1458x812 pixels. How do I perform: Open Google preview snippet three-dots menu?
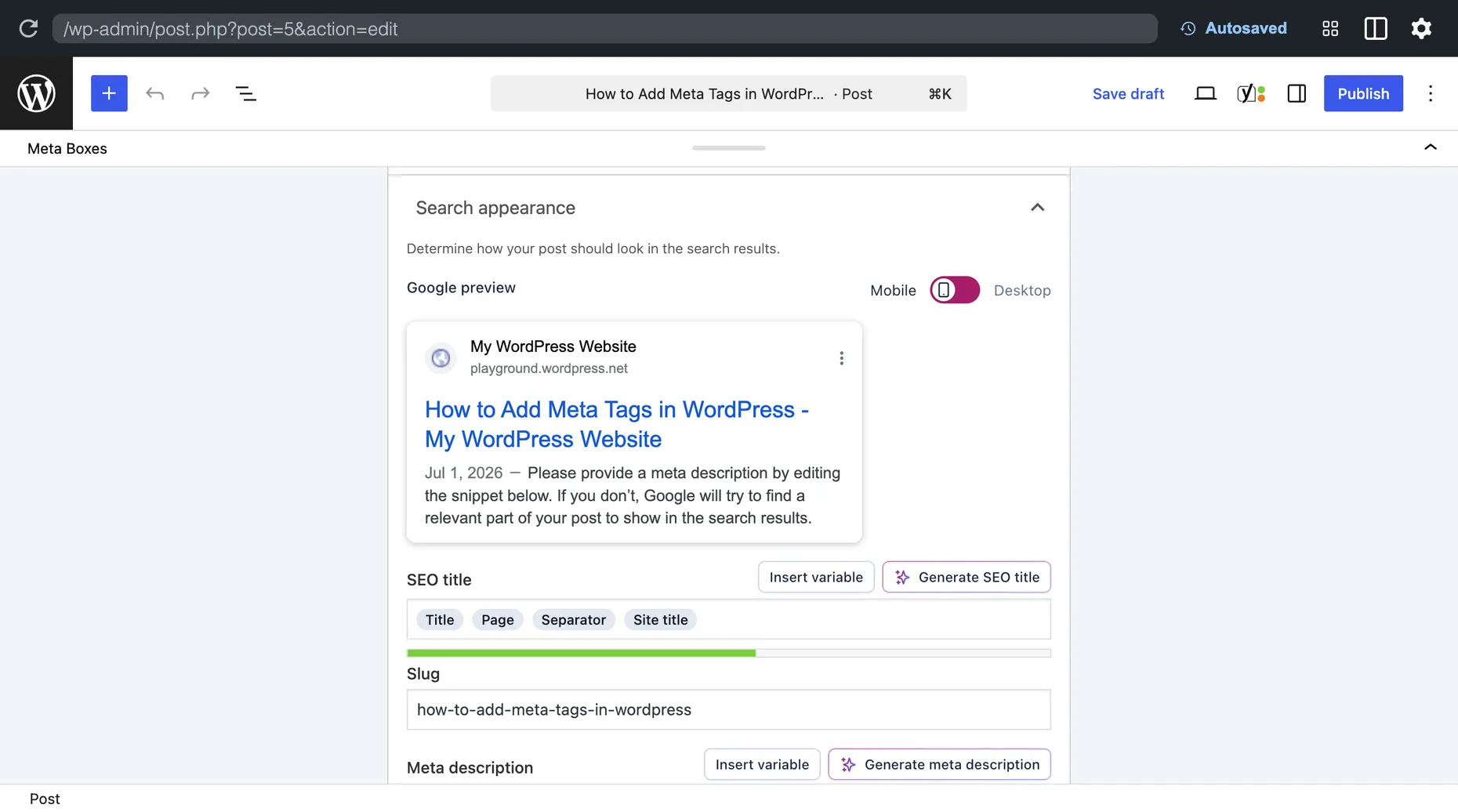[x=841, y=358]
